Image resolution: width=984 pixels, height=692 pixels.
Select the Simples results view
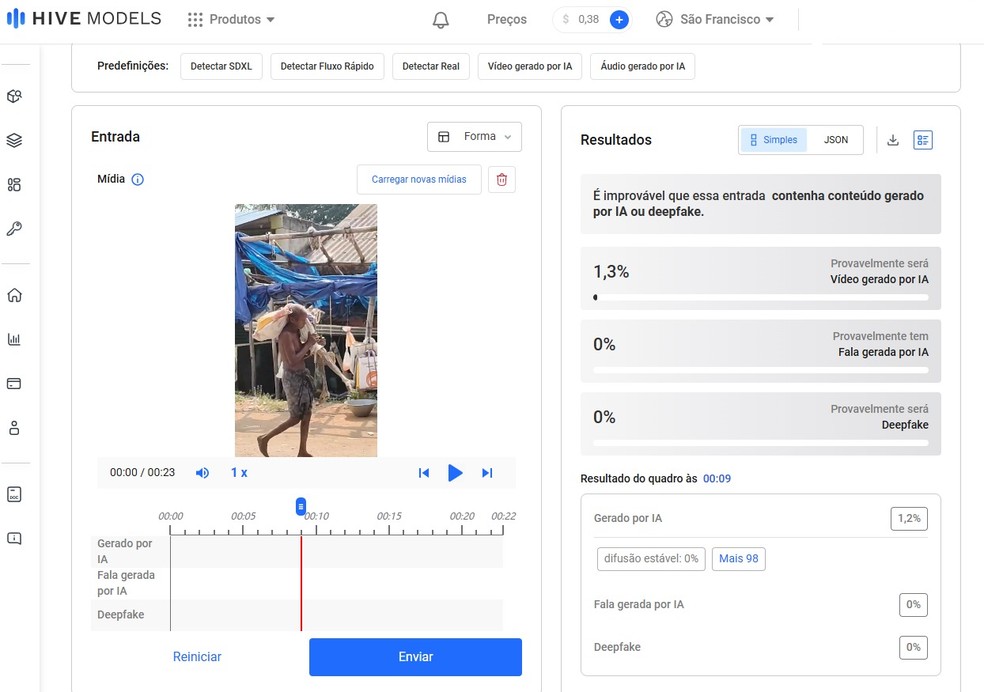click(x=773, y=140)
